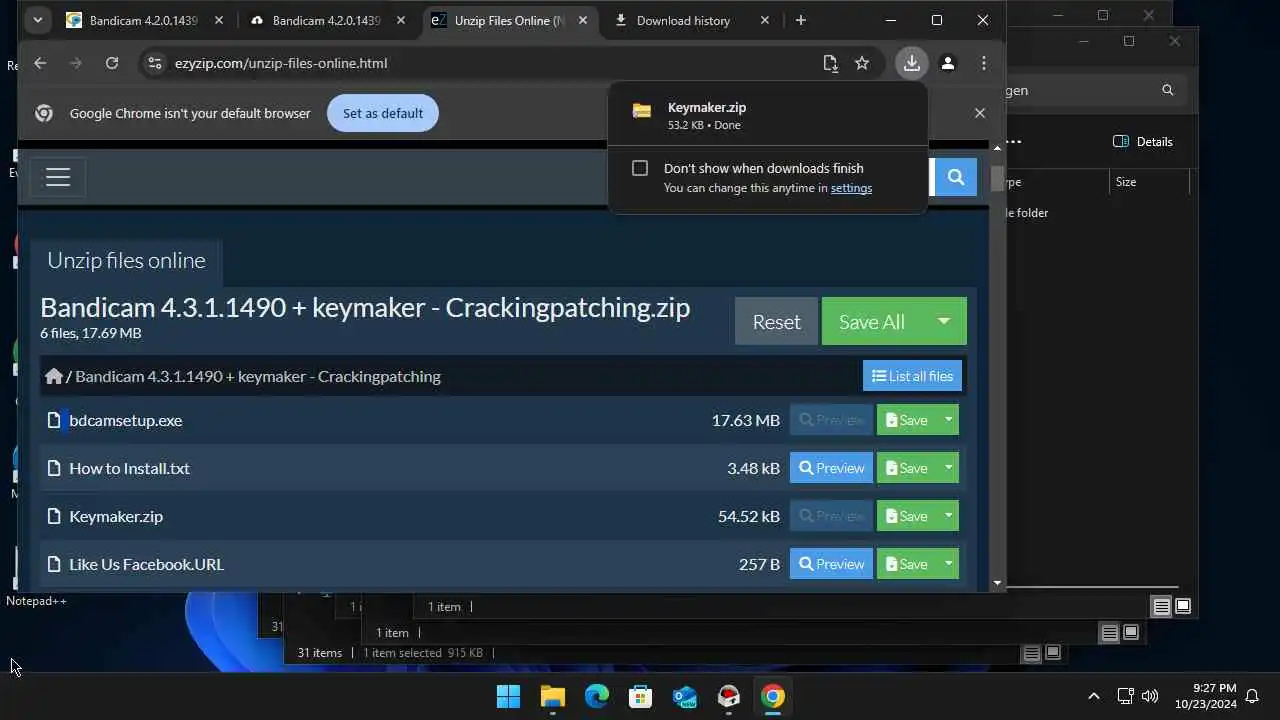Viewport: 1280px width, 720px height.
Task: Click the ezyzip blue search button
Action: (x=955, y=177)
